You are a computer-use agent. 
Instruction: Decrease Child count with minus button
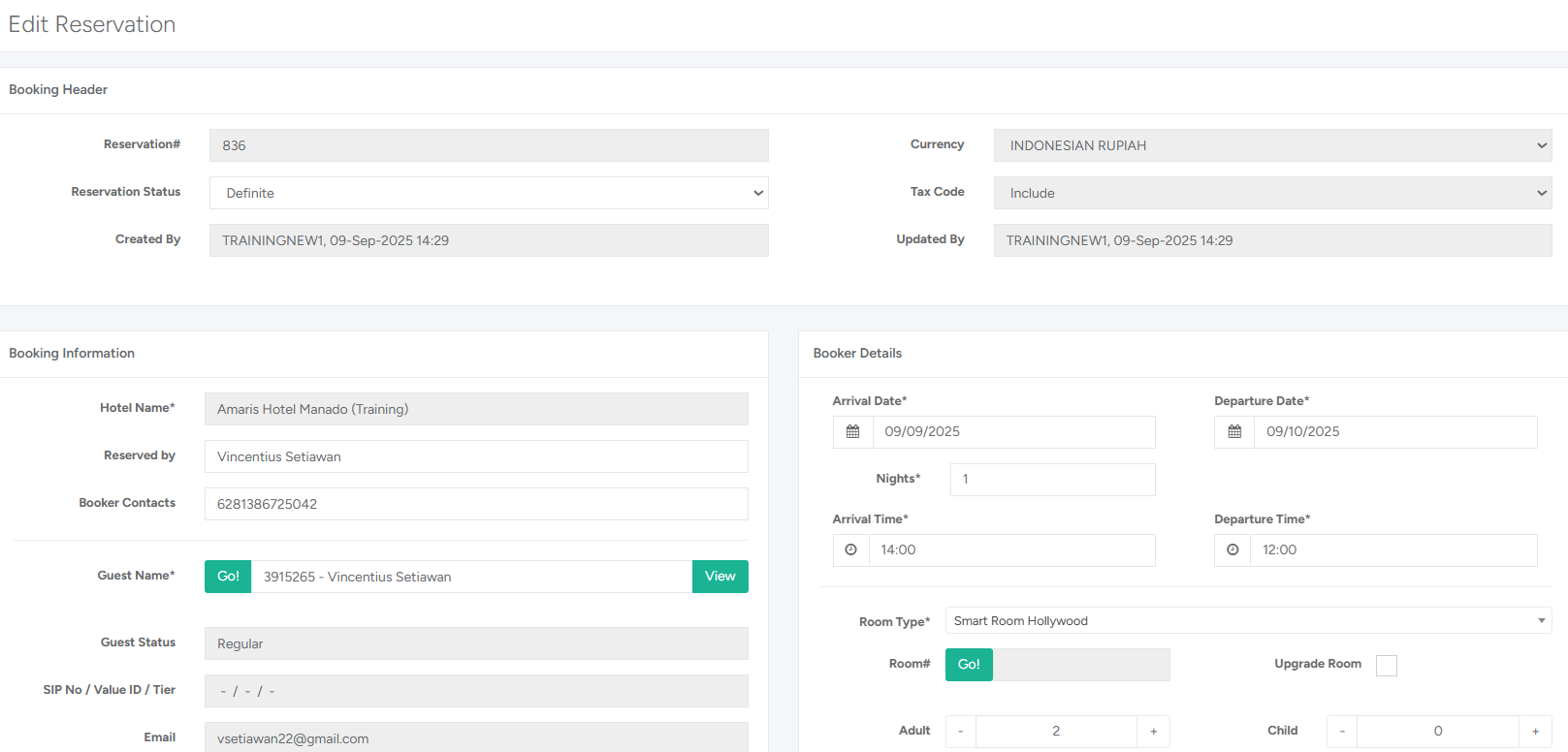[x=1342, y=732]
